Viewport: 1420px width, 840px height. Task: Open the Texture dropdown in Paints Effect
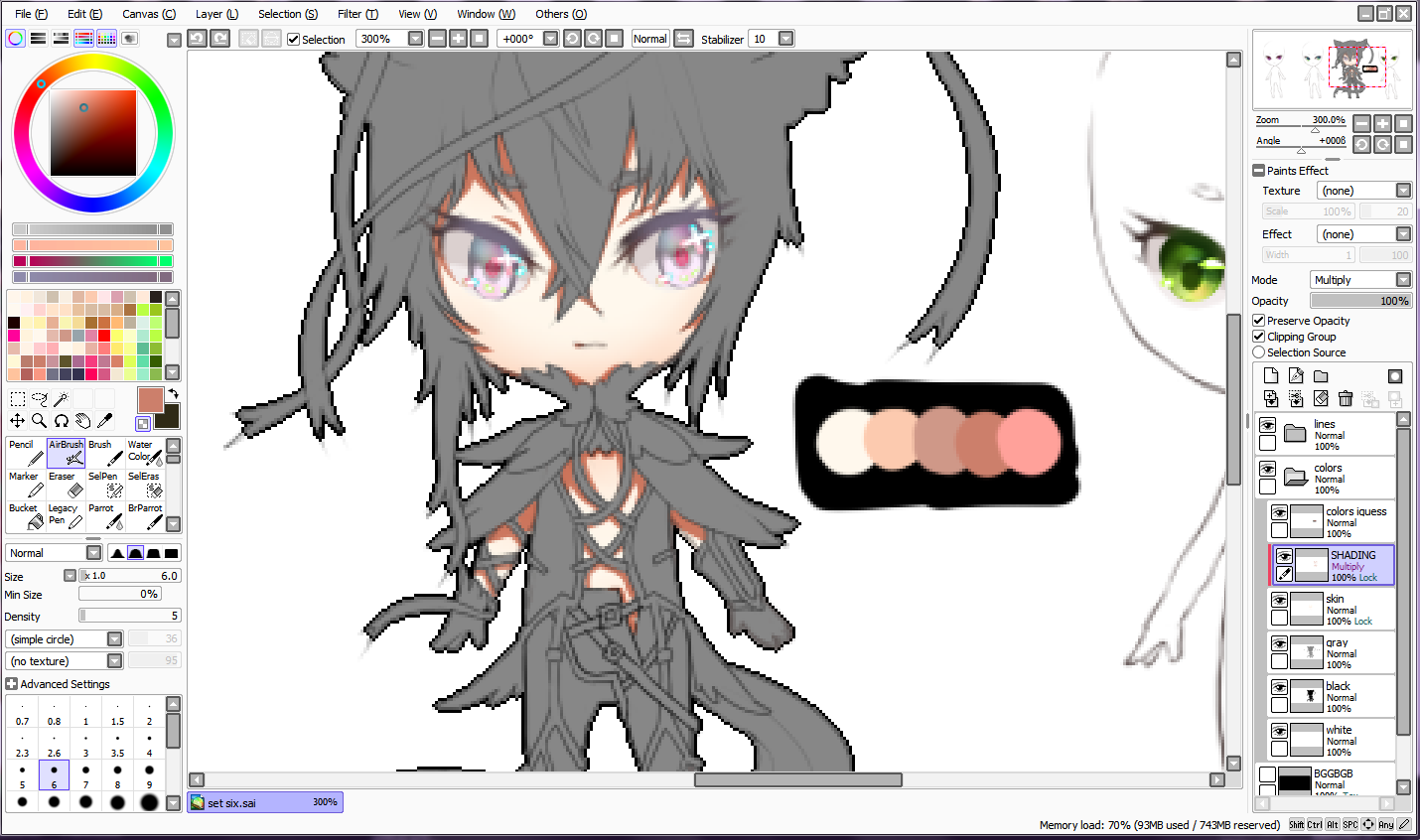pos(1403,191)
